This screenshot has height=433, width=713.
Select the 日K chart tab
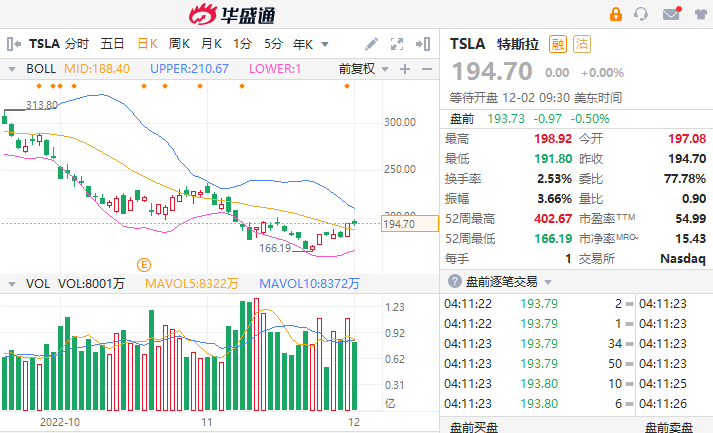tap(147, 44)
